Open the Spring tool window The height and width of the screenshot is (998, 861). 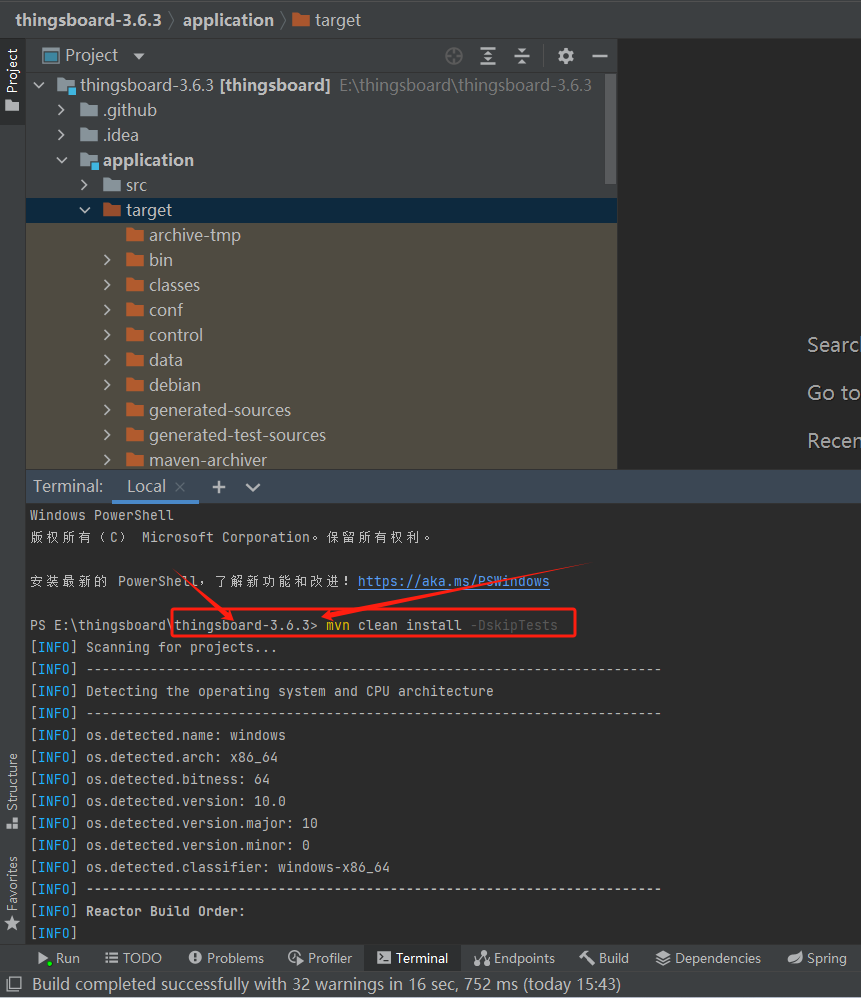[817, 957]
